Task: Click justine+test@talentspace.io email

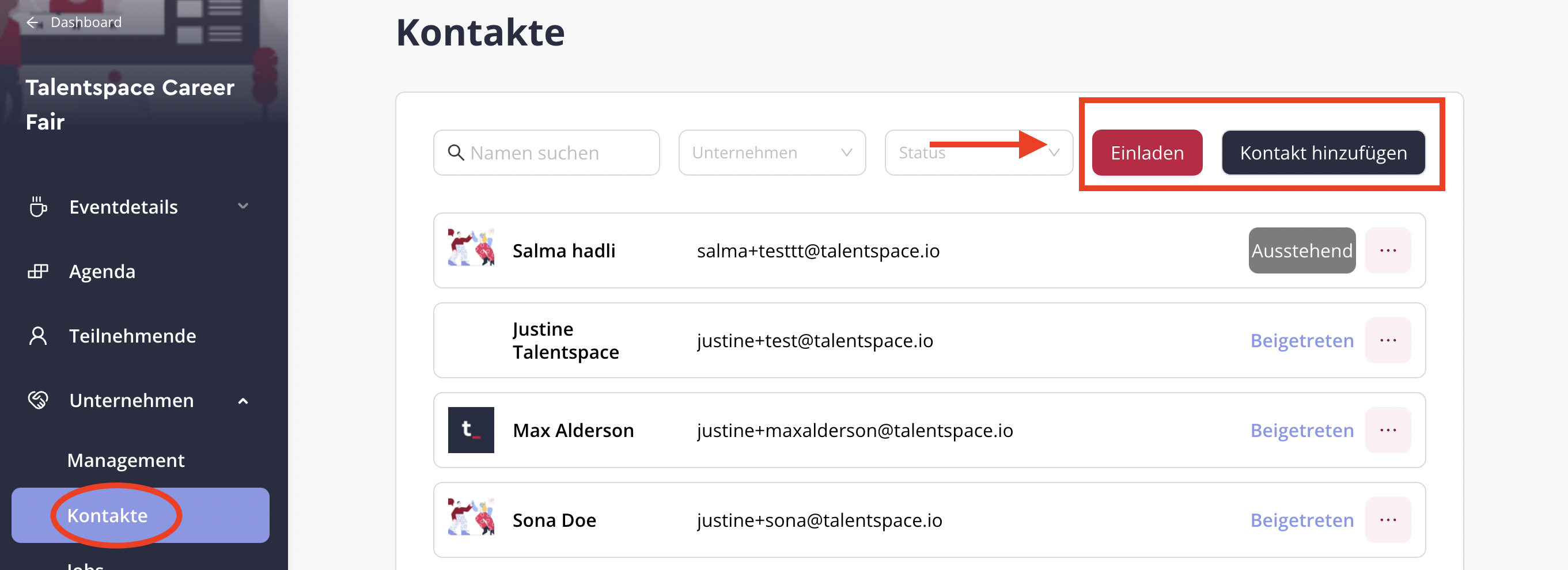Action: (x=815, y=341)
